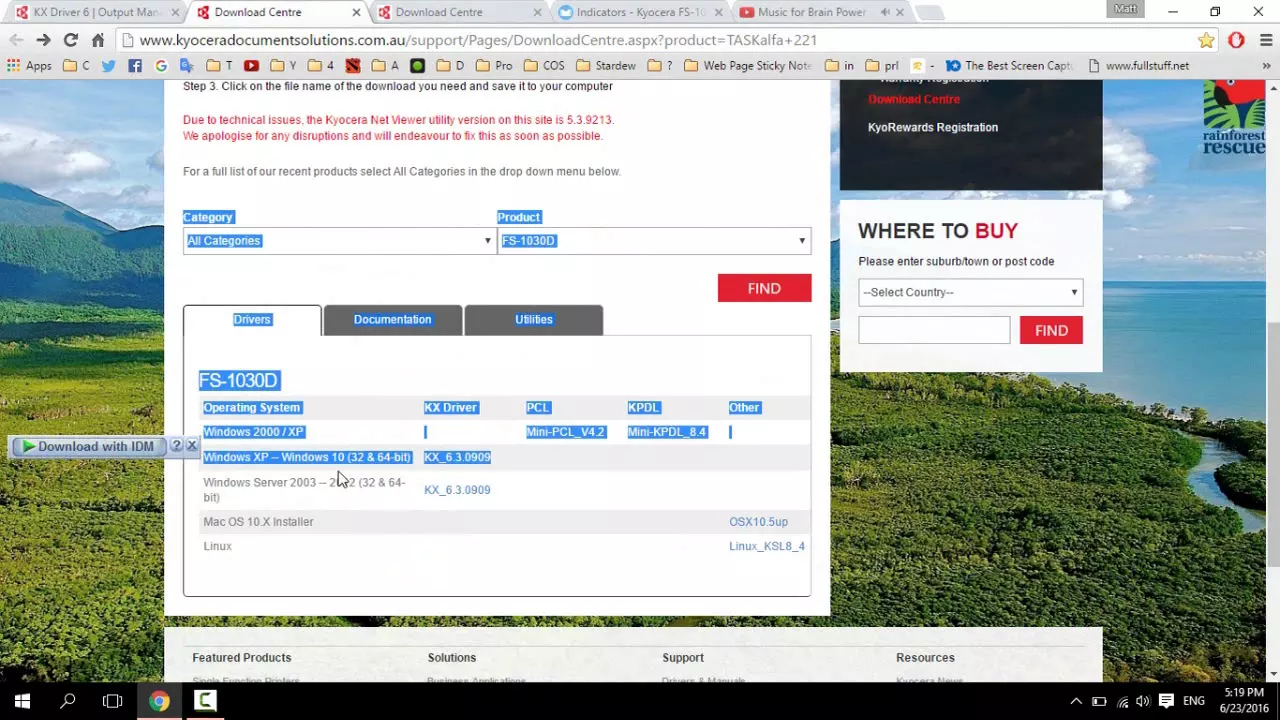Download the Mini-PCL_V4.2 driver

[x=565, y=432]
